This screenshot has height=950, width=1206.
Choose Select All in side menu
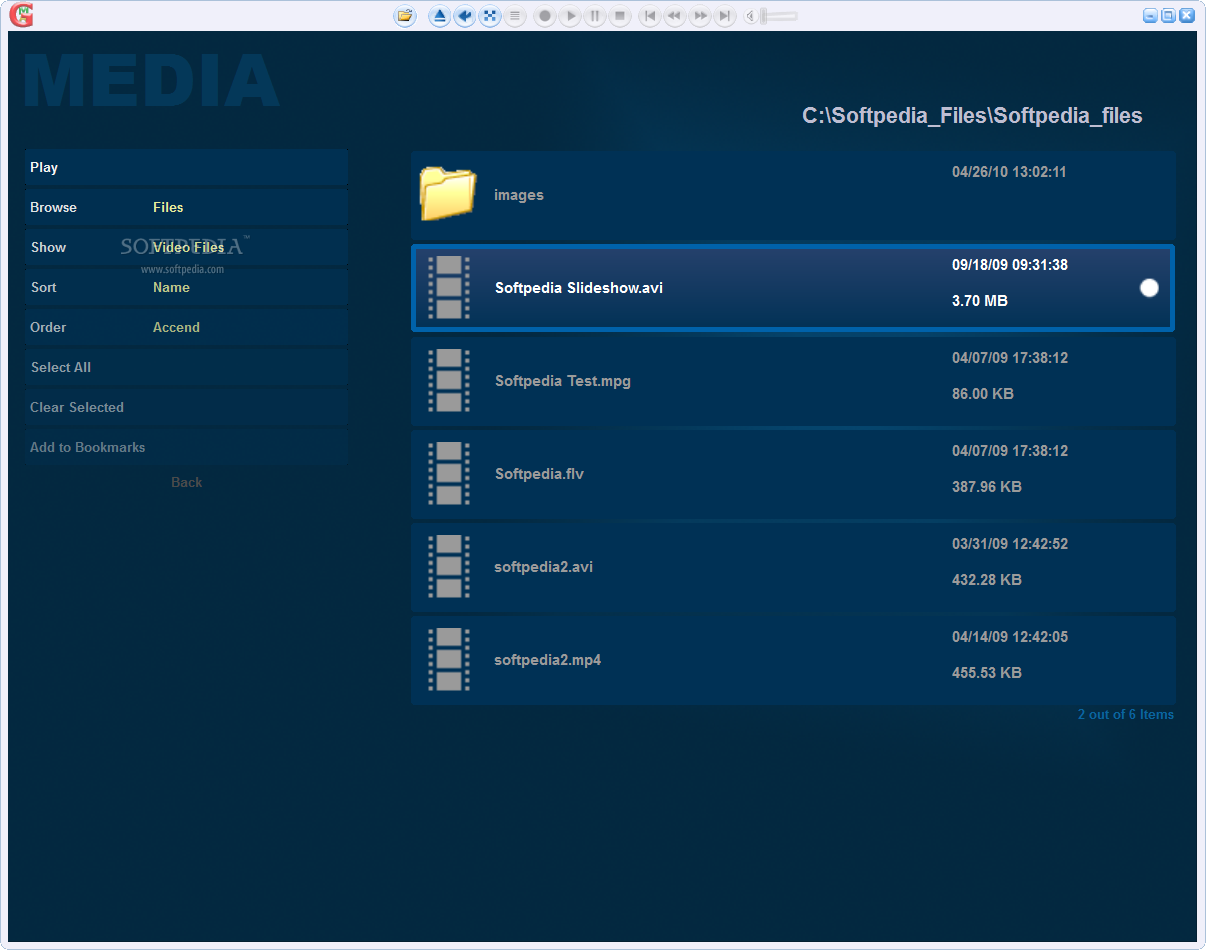click(x=186, y=367)
